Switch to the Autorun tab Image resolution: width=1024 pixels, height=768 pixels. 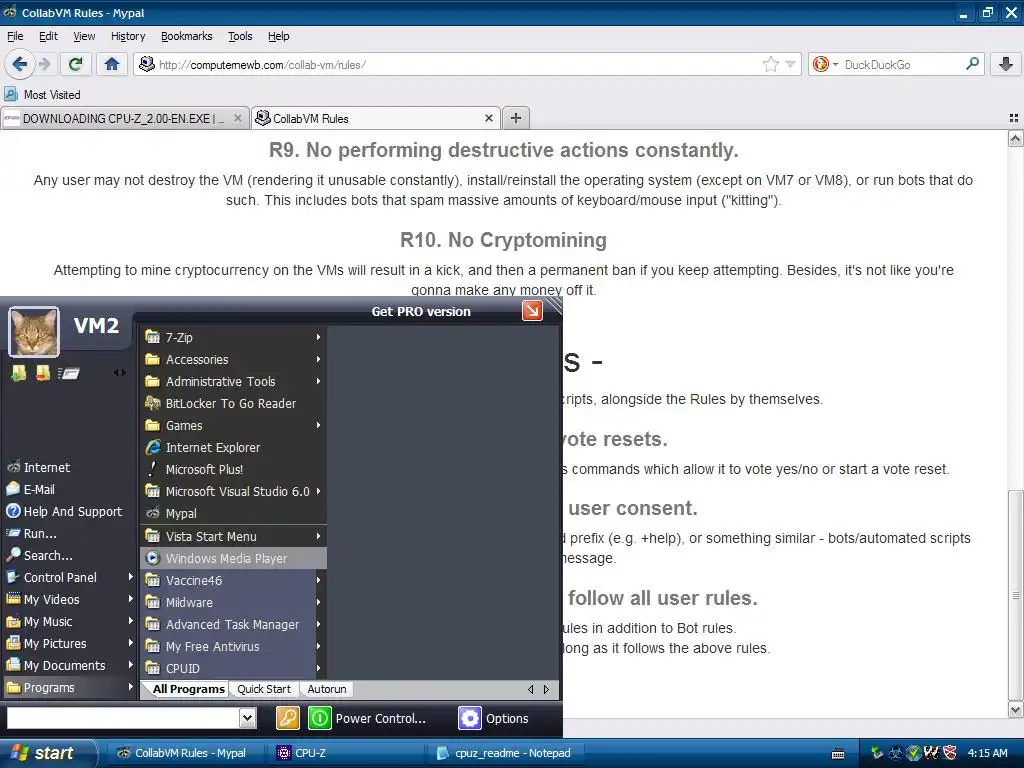(x=327, y=689)
